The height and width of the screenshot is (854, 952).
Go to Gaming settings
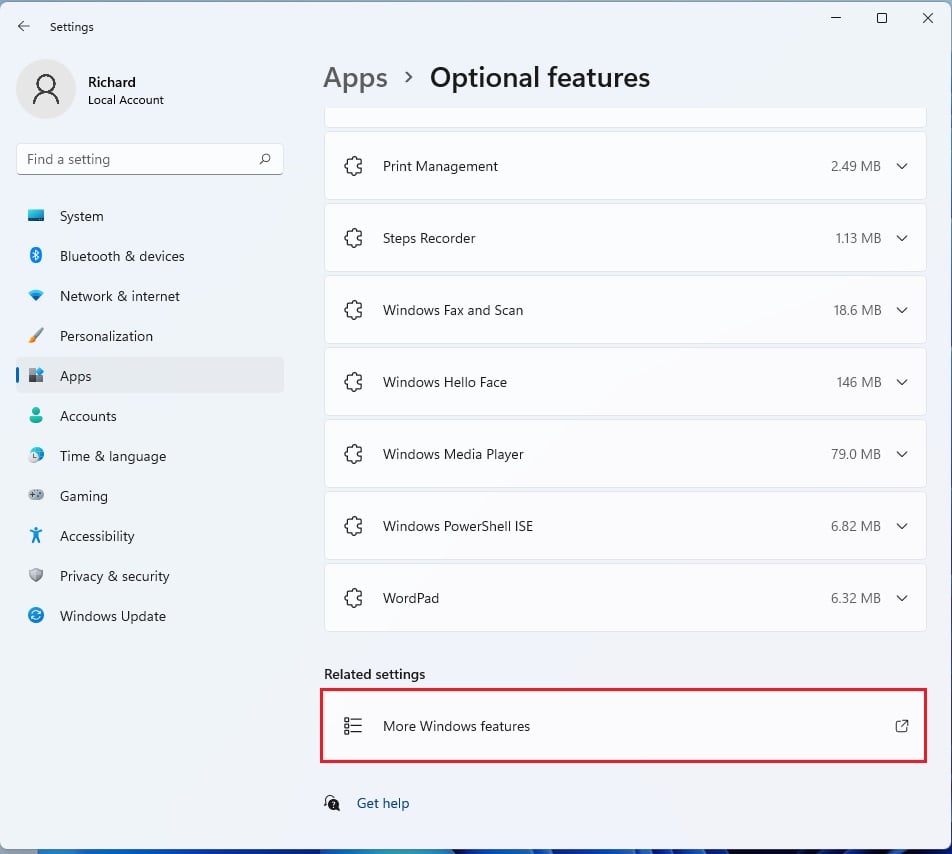(x=150, y=496)
